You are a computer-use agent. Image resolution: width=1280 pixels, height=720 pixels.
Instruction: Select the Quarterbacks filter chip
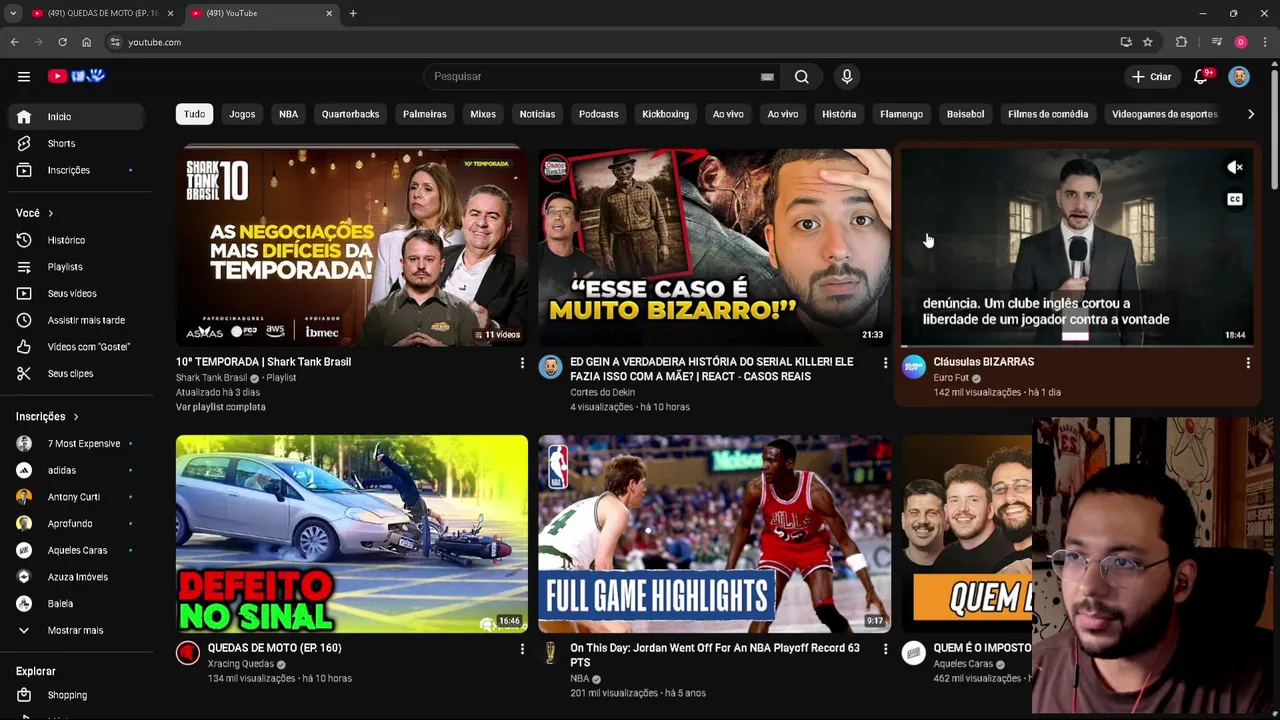coord(350,114)
